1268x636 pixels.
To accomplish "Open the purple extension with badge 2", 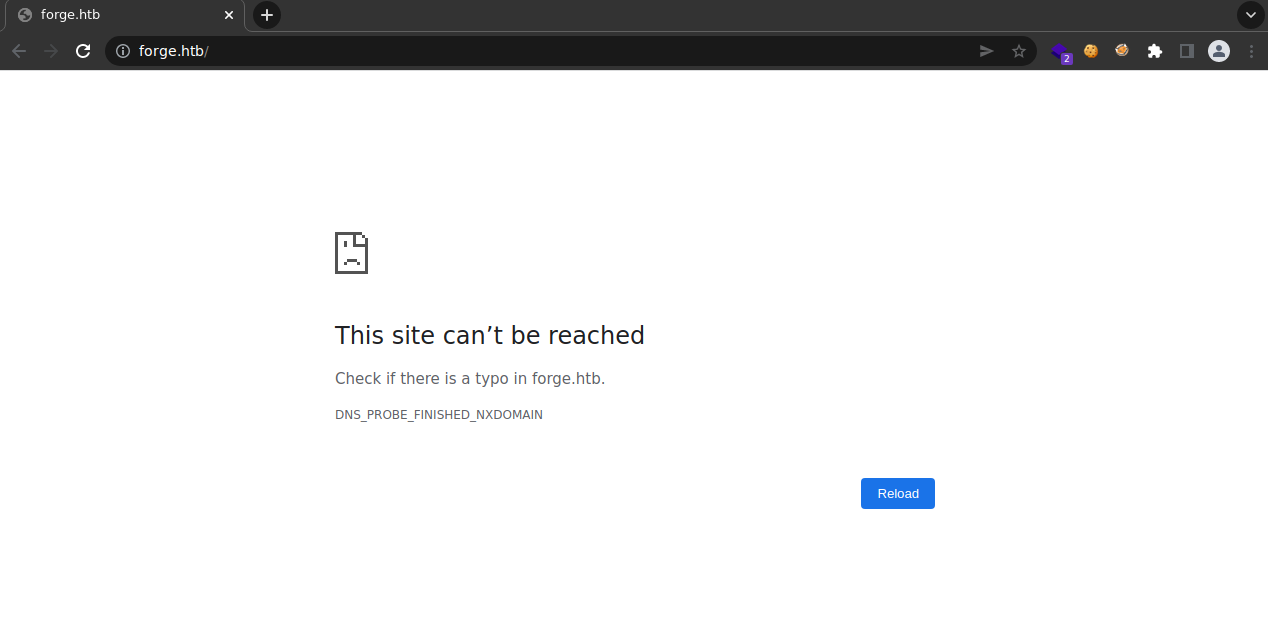I will [1060, 51].
